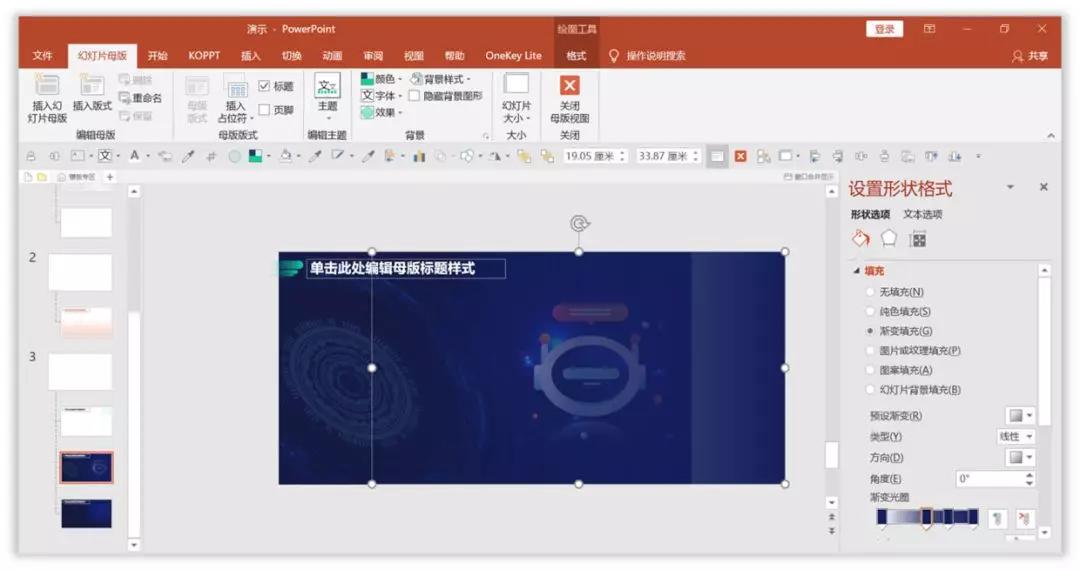Click the rotation handle above the shape
The height and width of the screenshot is (570, 1080).
579,224
